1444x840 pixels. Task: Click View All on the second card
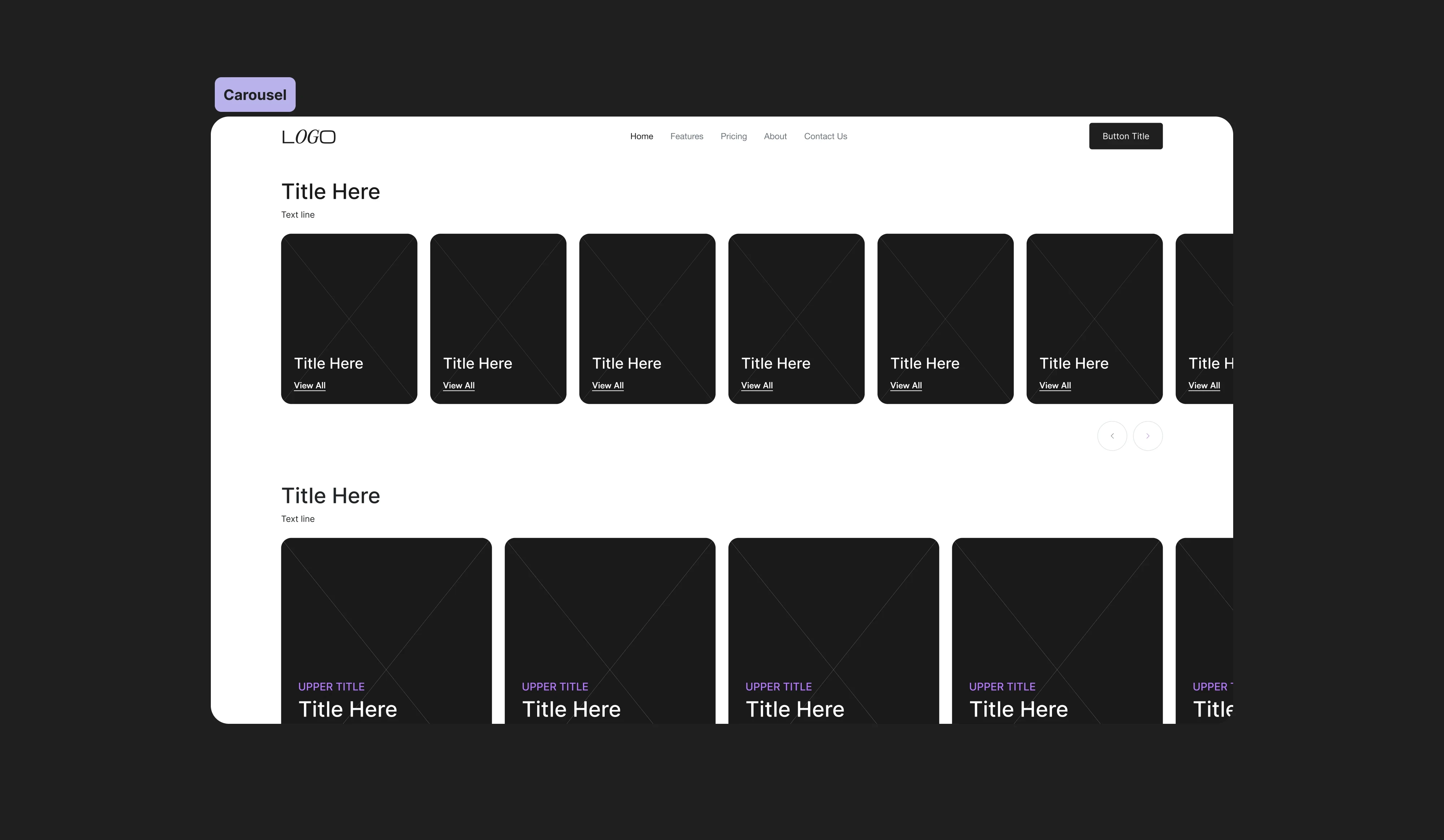[x=458, y=385]
